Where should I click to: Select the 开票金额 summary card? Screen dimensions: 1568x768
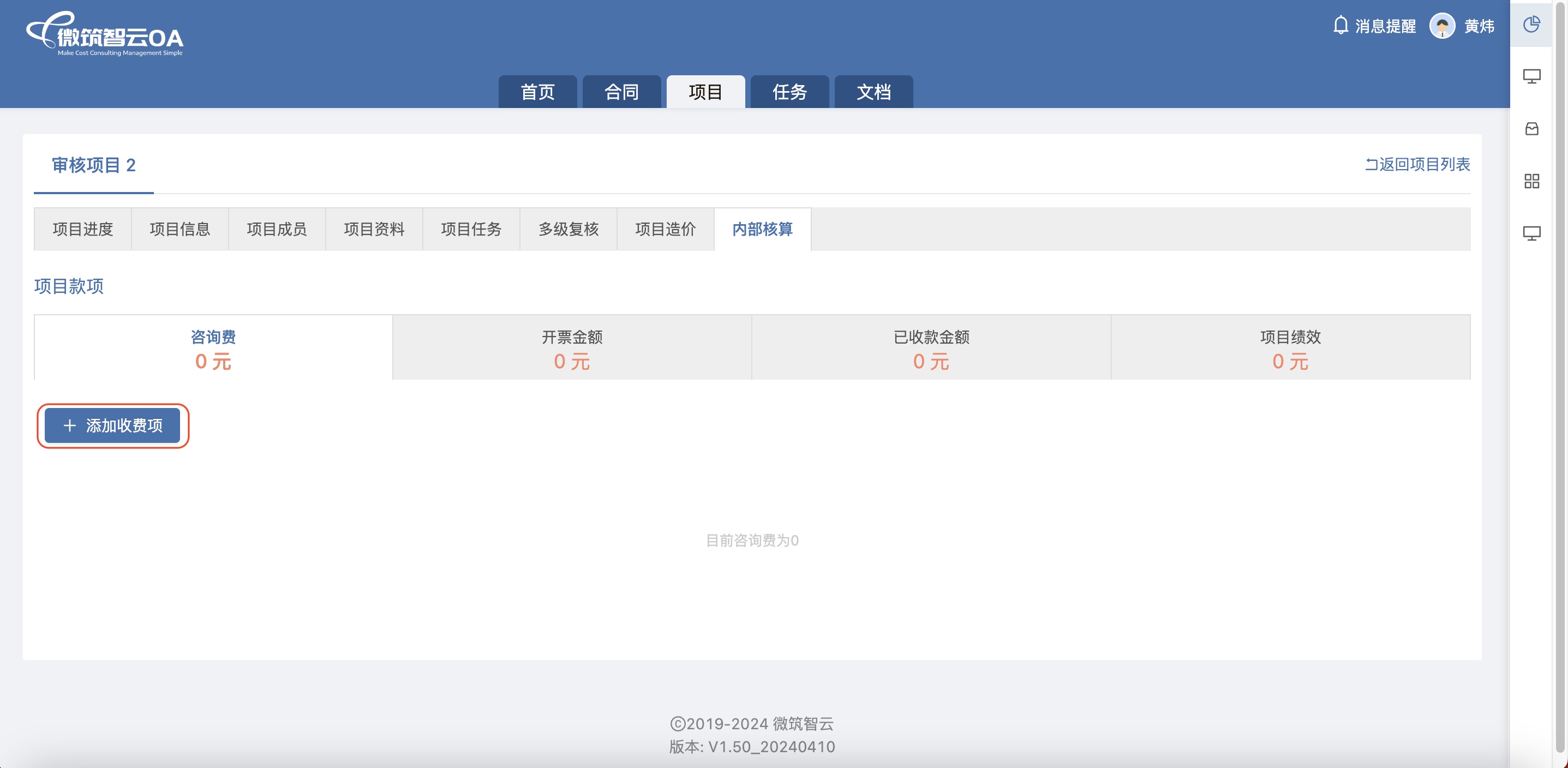coord(572,348)
